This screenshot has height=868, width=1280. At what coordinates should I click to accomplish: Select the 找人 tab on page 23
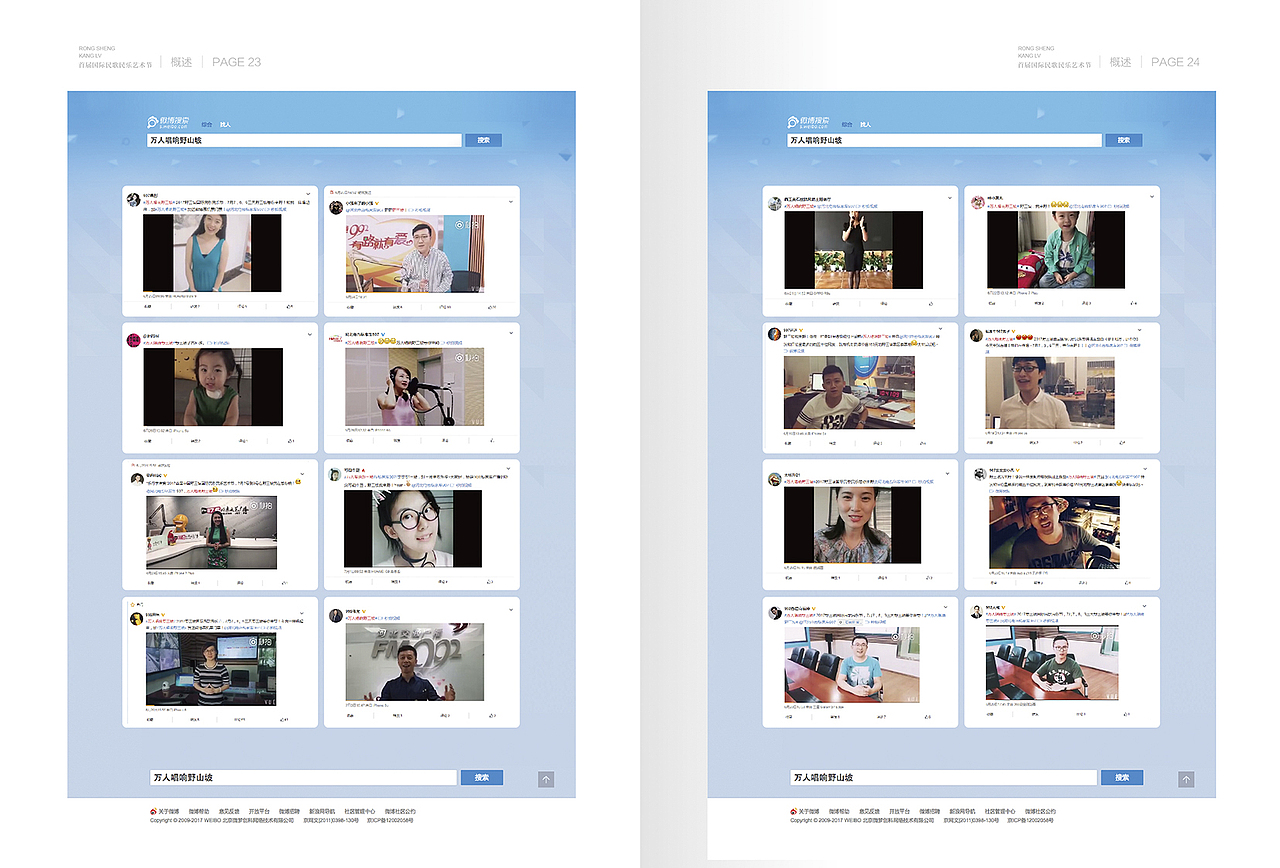225,125
